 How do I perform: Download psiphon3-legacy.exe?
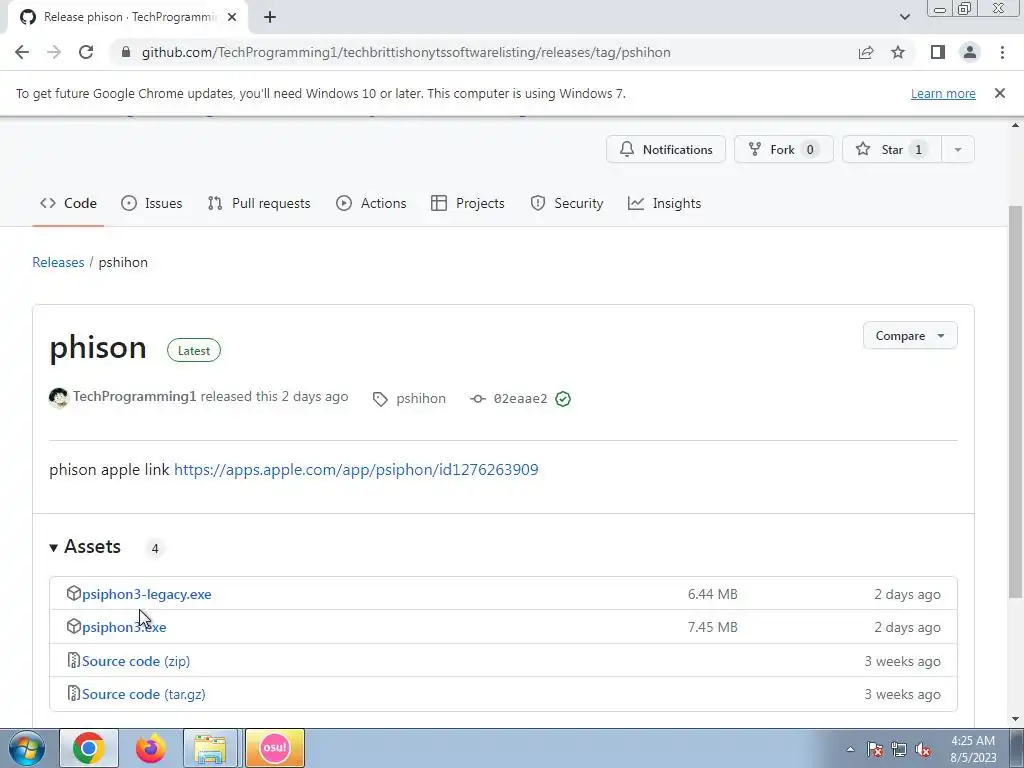click(x=146, y=594)
